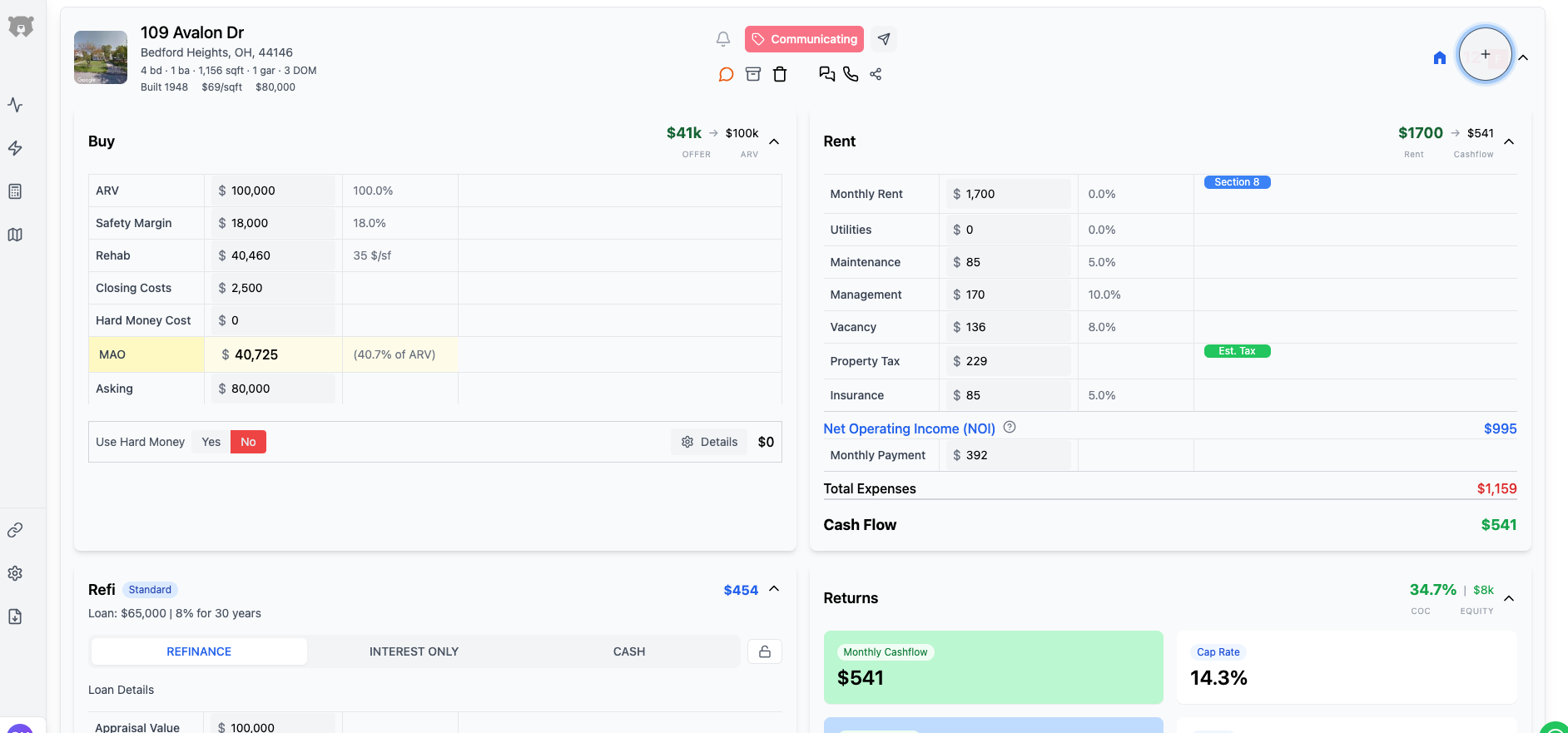Click the paper plane send icon
This screenshot has width=1568, height=733.
click(884, 39)
